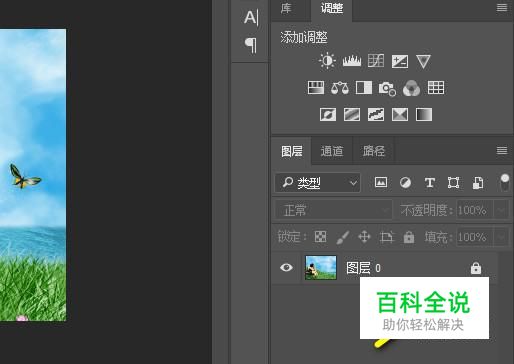Expand the 不透明度 opacity slider arrow

point(501,210)
